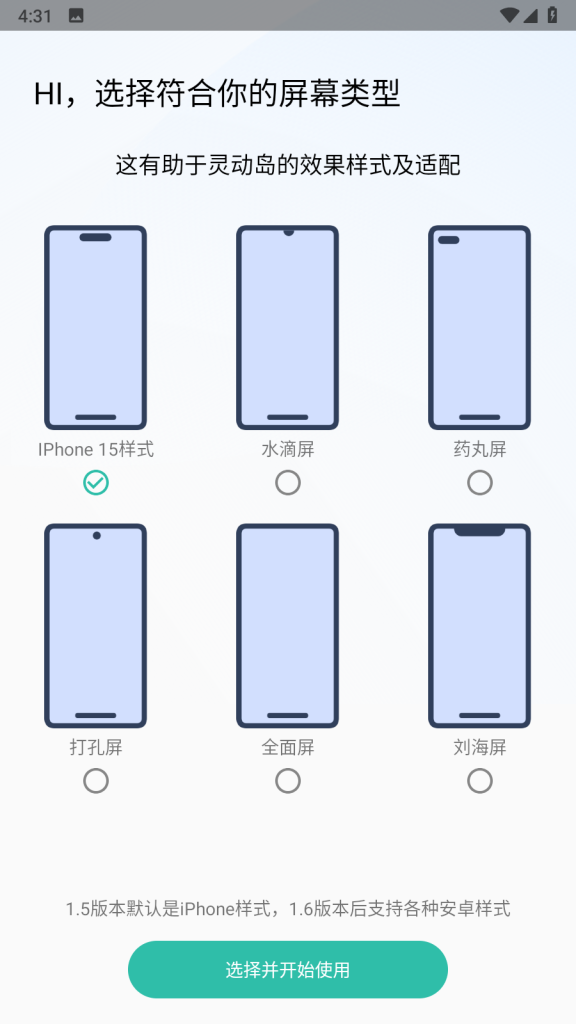Tap the 全面屏 full-screen phone illustration
Image resolution: width=576 pixels, height=1024 pixels.
click(x=287, y=626)
